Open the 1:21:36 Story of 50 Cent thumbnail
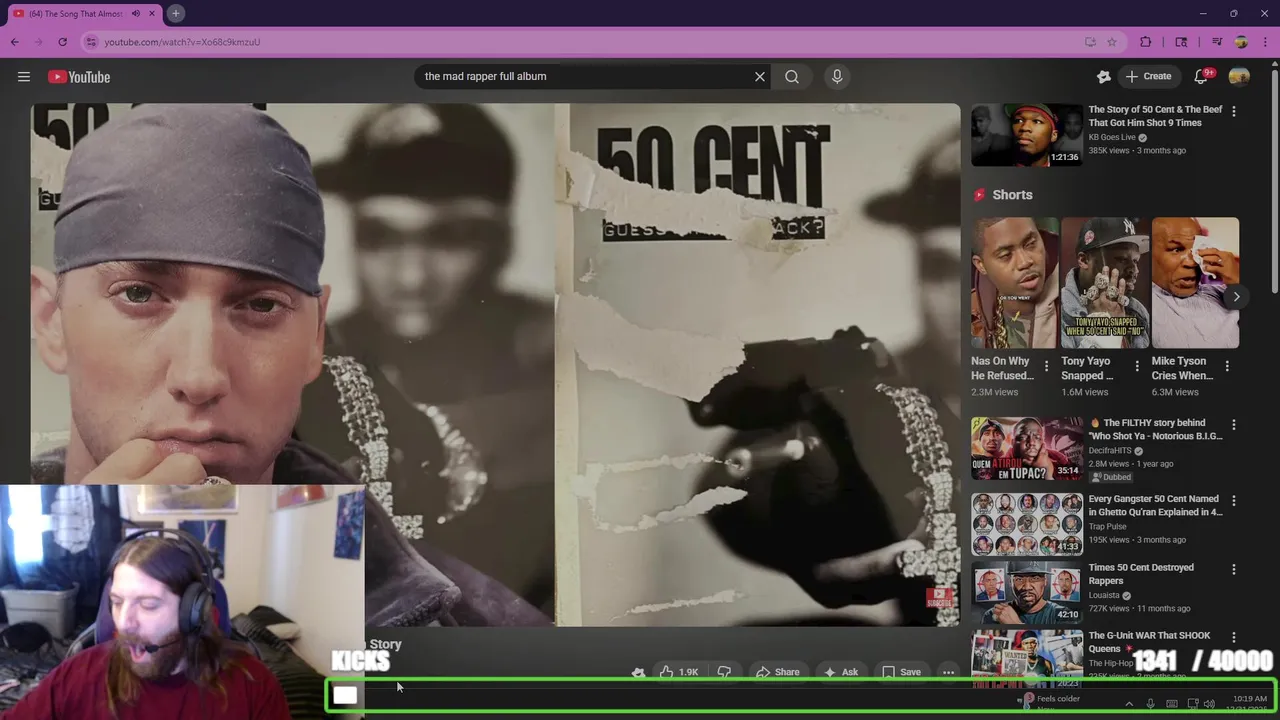This screenshot has width=1280, height=720. tap(1027, 135)
